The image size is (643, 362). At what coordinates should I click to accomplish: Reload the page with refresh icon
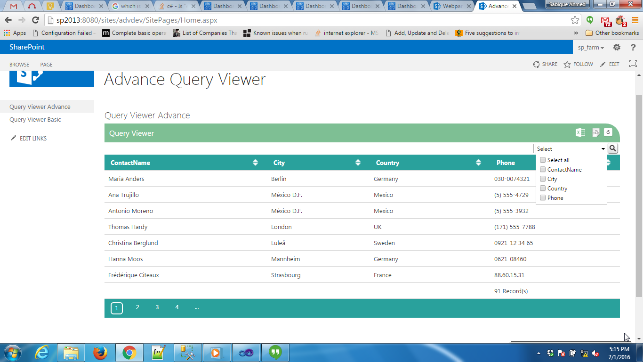(35, 20)
